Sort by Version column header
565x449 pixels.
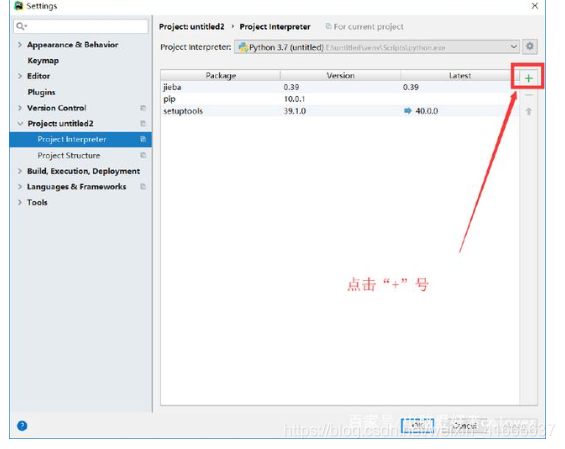click(x=341, y=75)
